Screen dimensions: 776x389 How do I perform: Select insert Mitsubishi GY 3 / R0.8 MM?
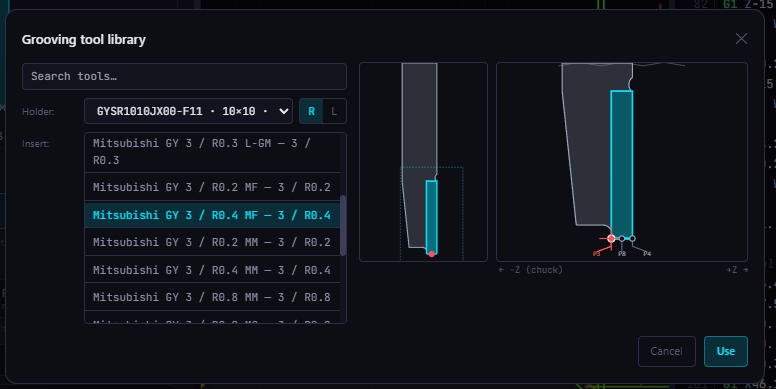click(212, 297)
